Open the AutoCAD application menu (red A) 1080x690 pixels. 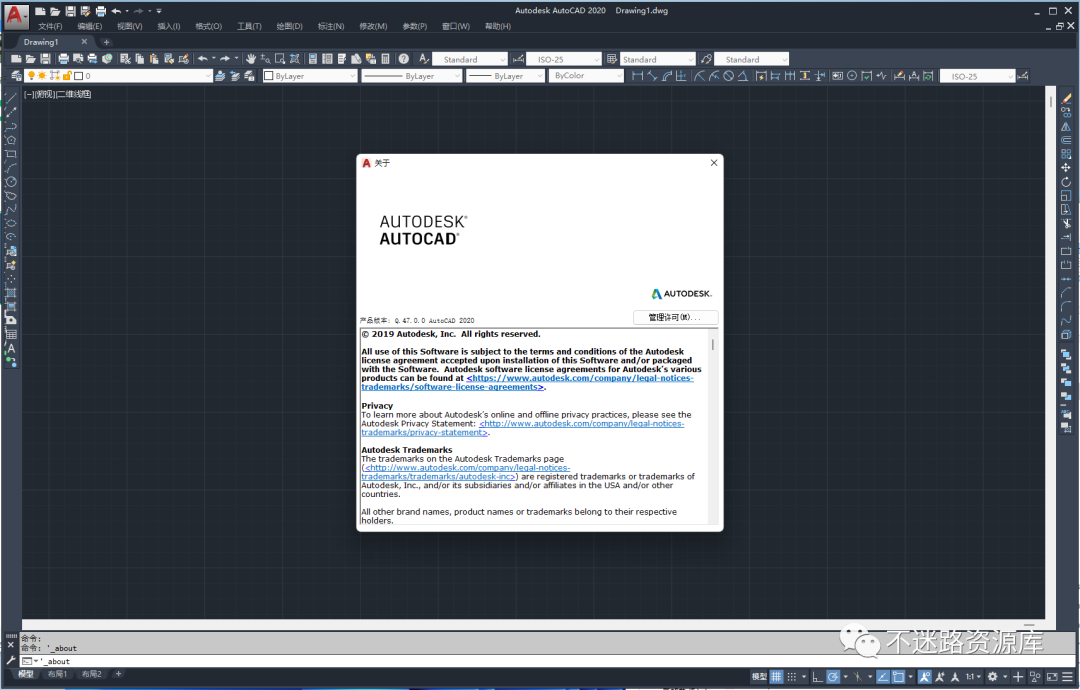(x=15, y=15)
